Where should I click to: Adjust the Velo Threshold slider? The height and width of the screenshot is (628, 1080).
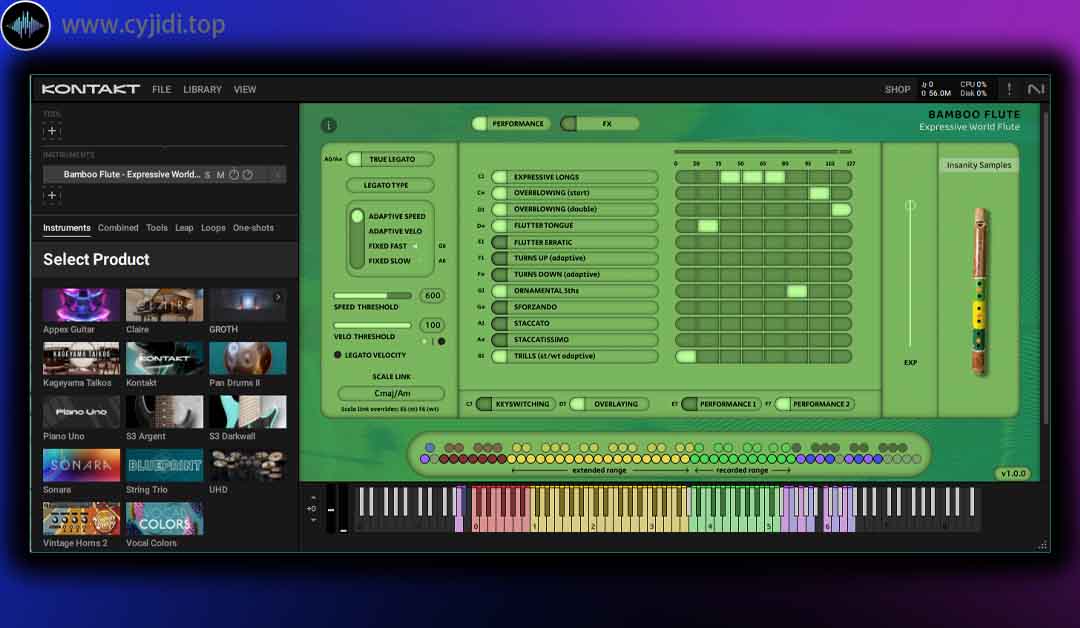pyautogui.click(x=372, y=326)
